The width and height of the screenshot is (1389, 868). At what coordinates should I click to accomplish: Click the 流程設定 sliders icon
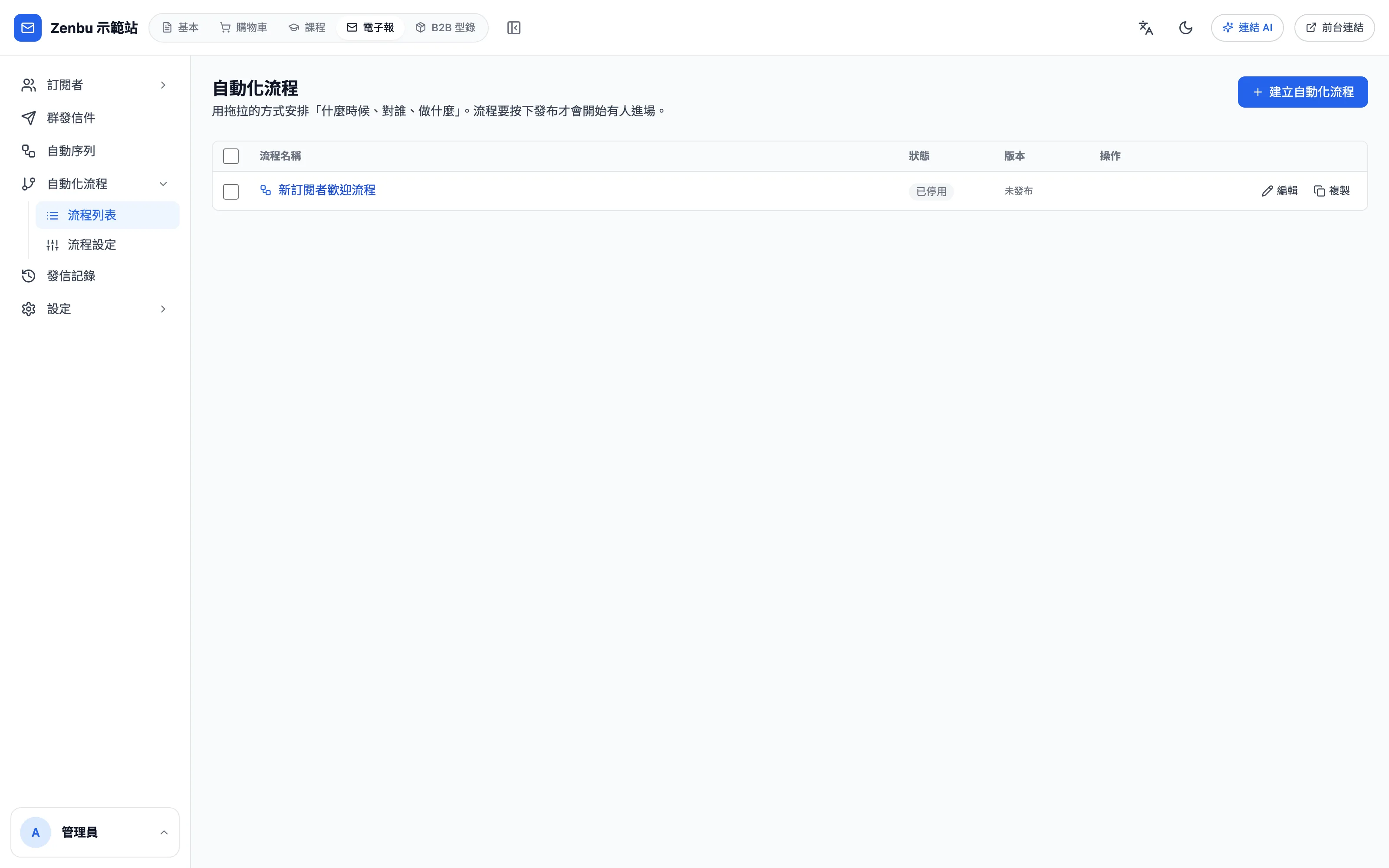pos(52,245)
